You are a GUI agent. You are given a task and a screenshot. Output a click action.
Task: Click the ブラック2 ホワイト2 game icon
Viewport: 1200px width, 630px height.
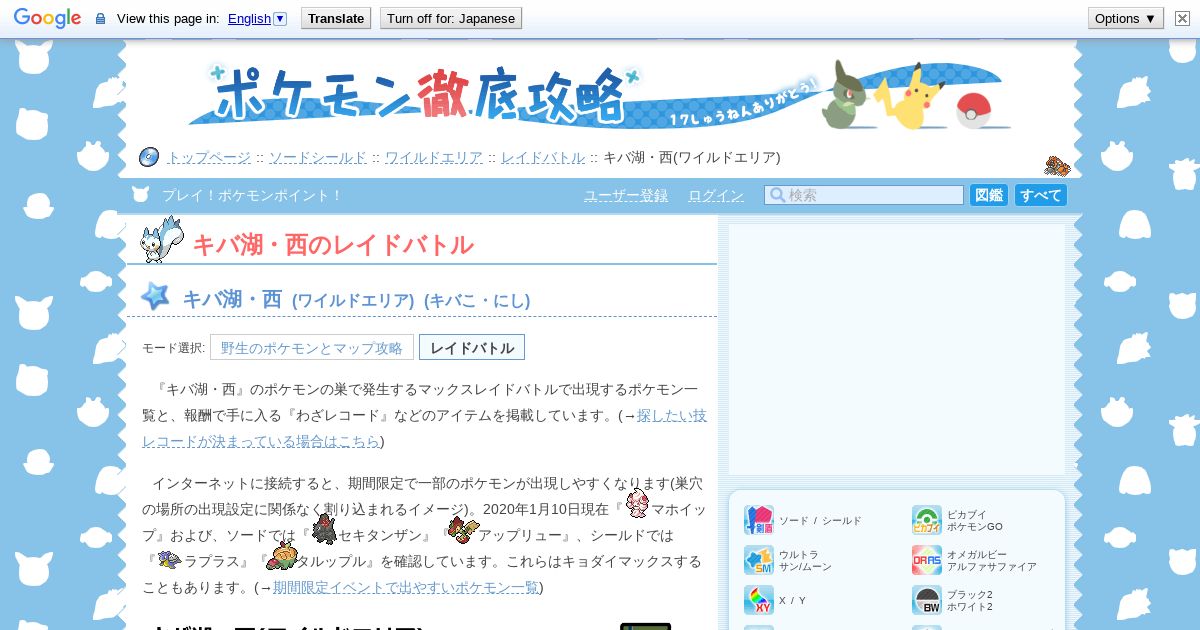pos(927,600)
